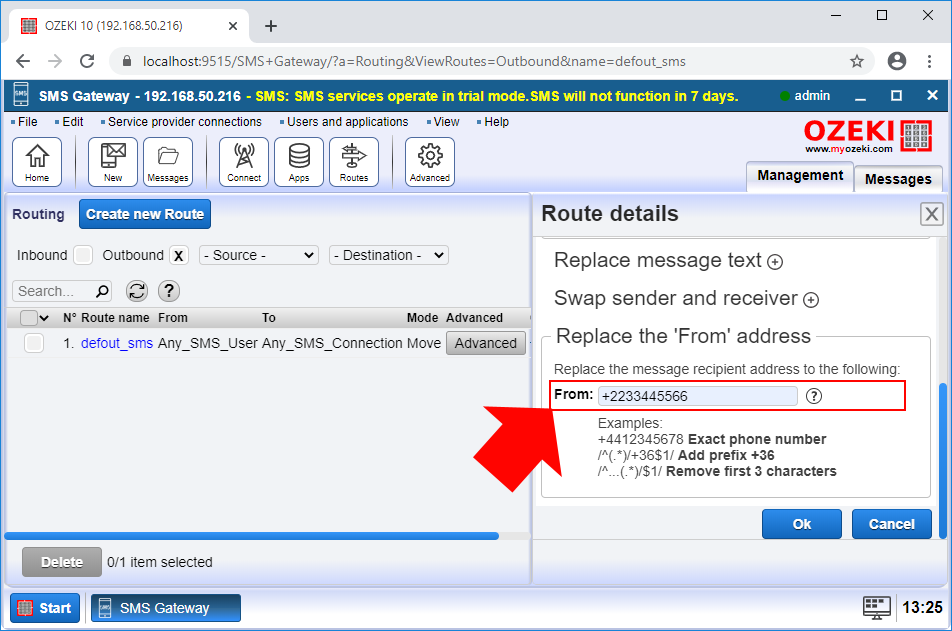Screen dimensions: 952x631
Task: Click the From address input field
Action: pyautogui.click(x=698, y=396)
